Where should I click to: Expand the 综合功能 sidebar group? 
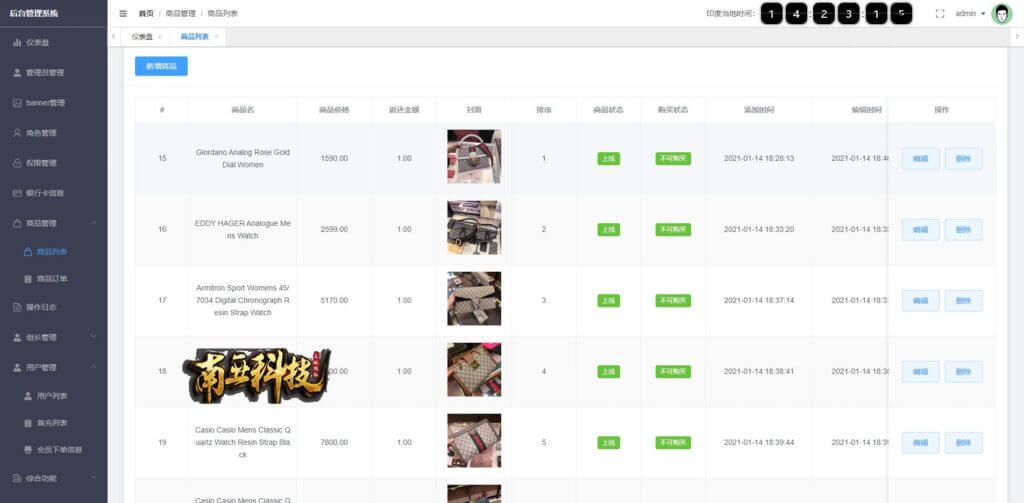pos(54,478)
